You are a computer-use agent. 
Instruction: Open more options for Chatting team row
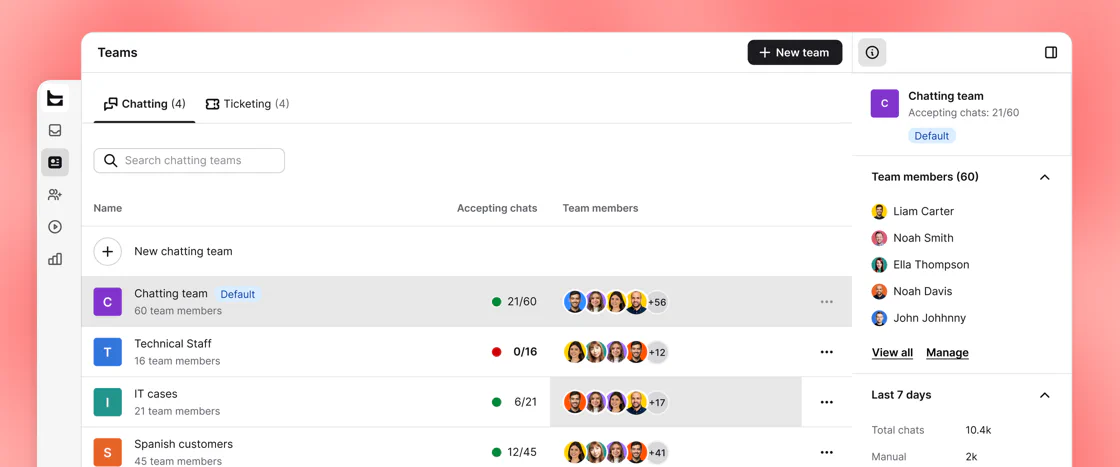point(826,302)
